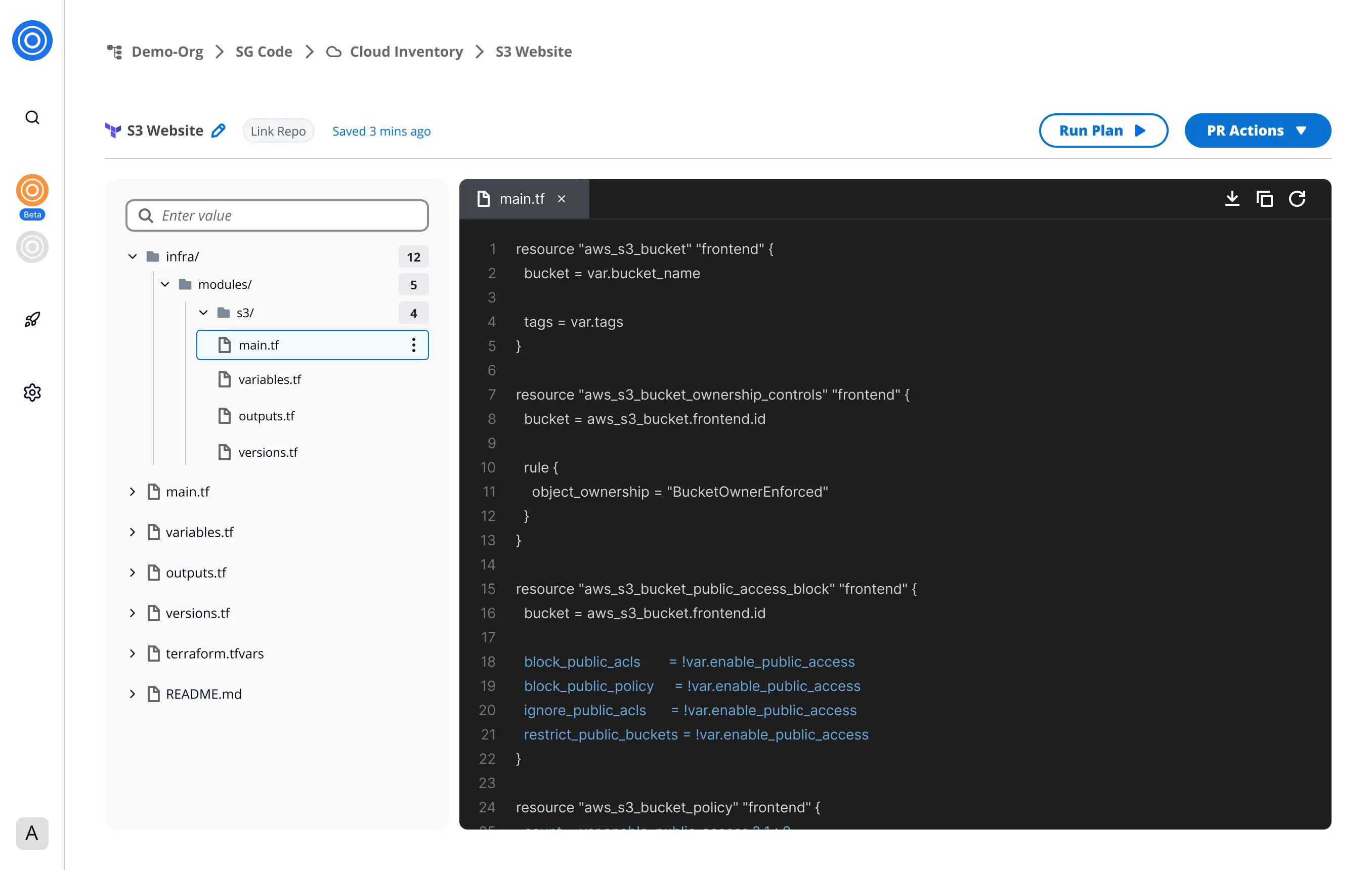
Task: Select Cloud Inventory in breadcrumb
Action: tap(406, 51)
